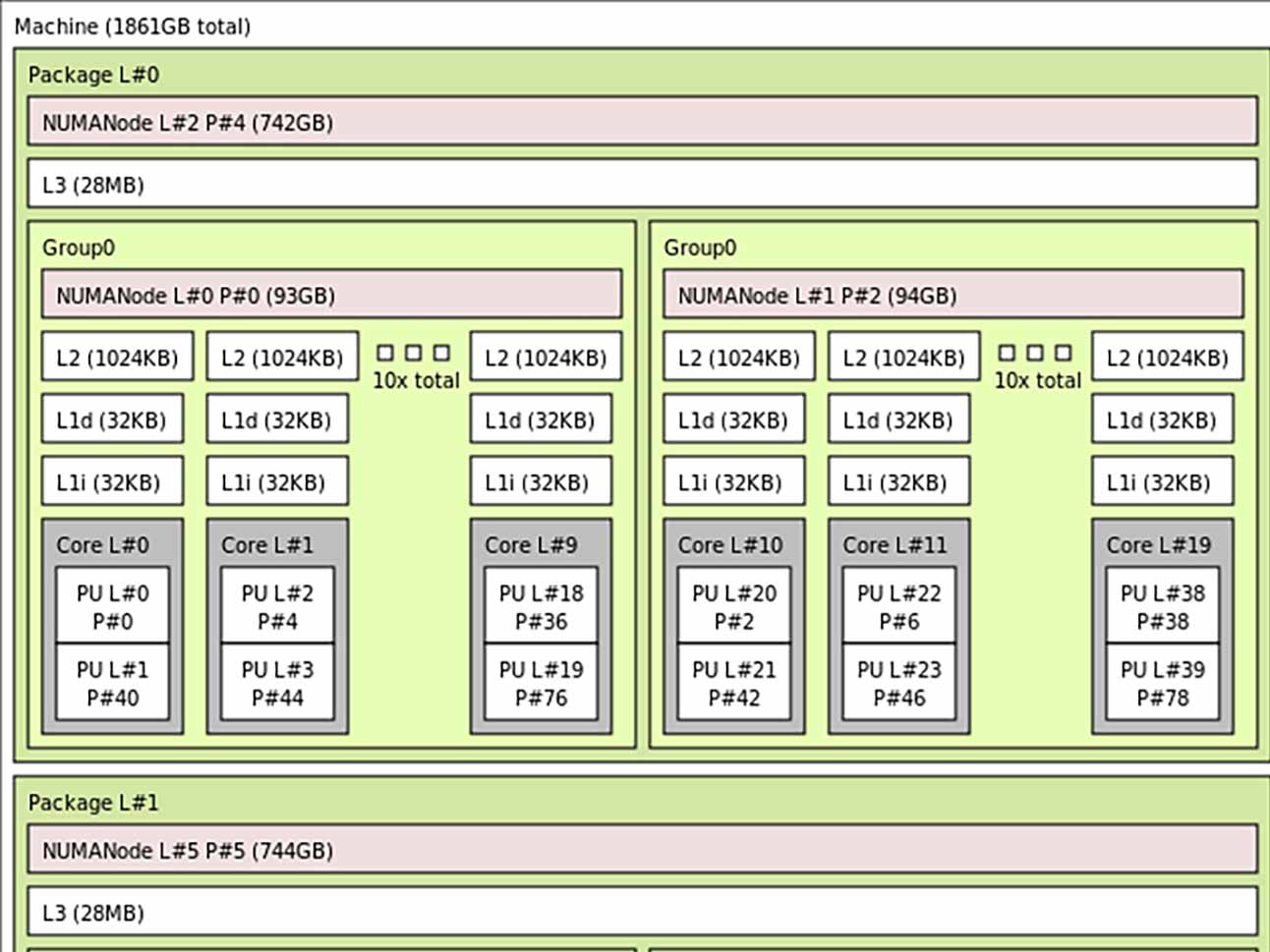Image resolution: width=1270 pixels, height=952 pixels.
Task: Select PU L#3 P#44
Action: [277, 683]
